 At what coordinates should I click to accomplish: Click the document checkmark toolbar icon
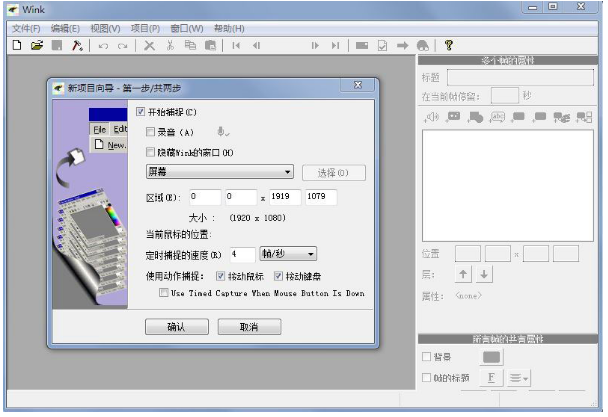tap(382, 46)
